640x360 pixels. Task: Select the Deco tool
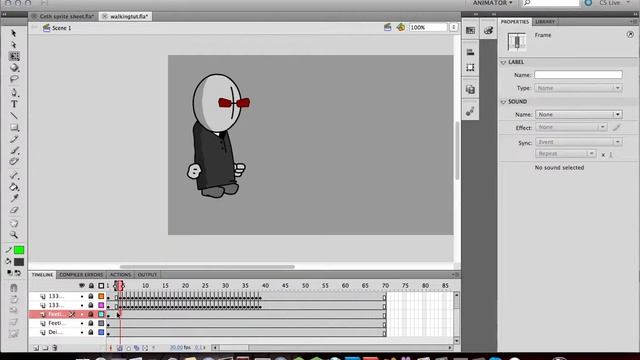point(14,162)
